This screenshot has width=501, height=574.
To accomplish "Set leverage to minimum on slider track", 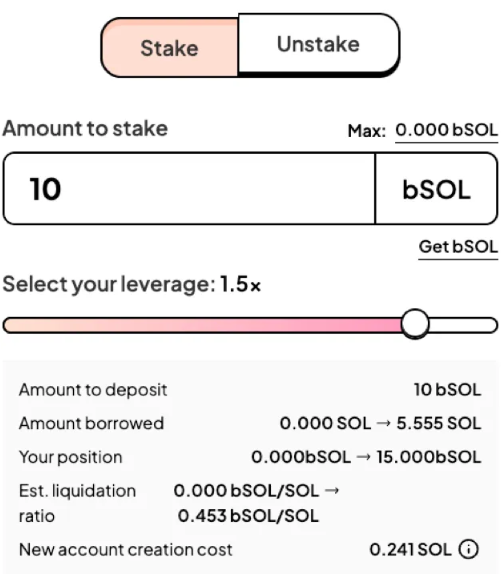I will point(8,325).
